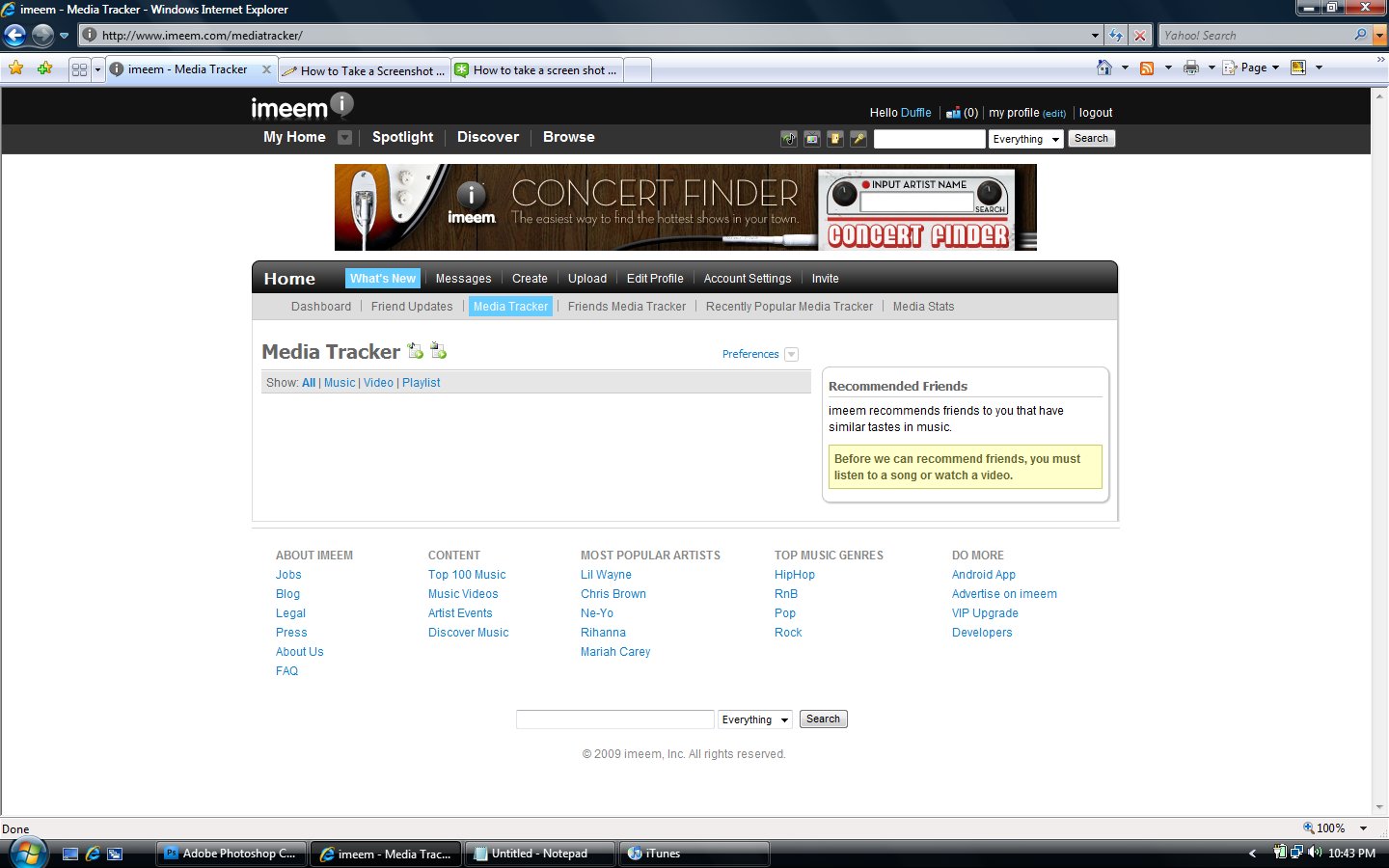1389x868 pixels.
Task: Open the recent pages dropdown arrow
Action: pos(64,36)
